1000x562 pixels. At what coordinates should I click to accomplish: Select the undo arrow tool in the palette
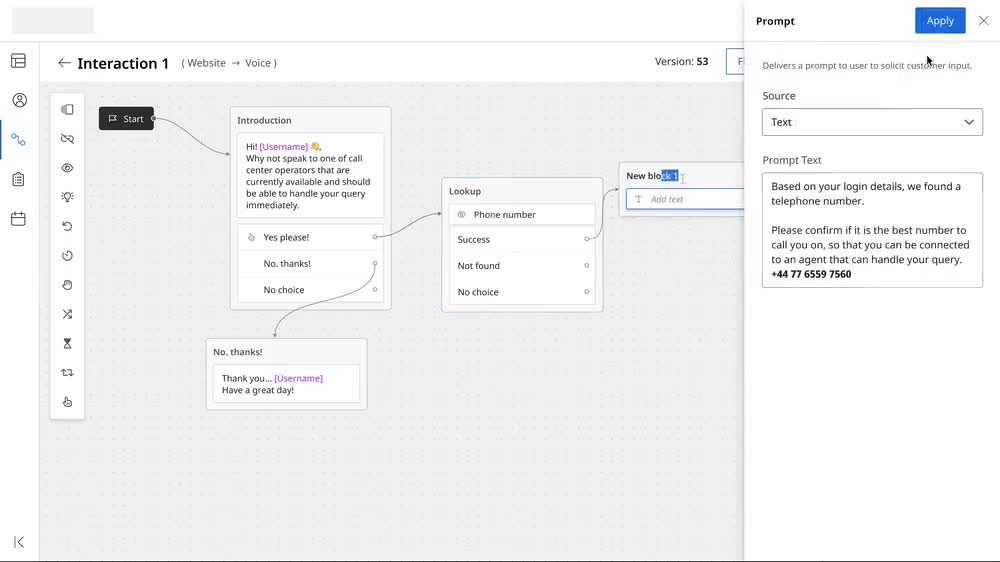[67, 226]
